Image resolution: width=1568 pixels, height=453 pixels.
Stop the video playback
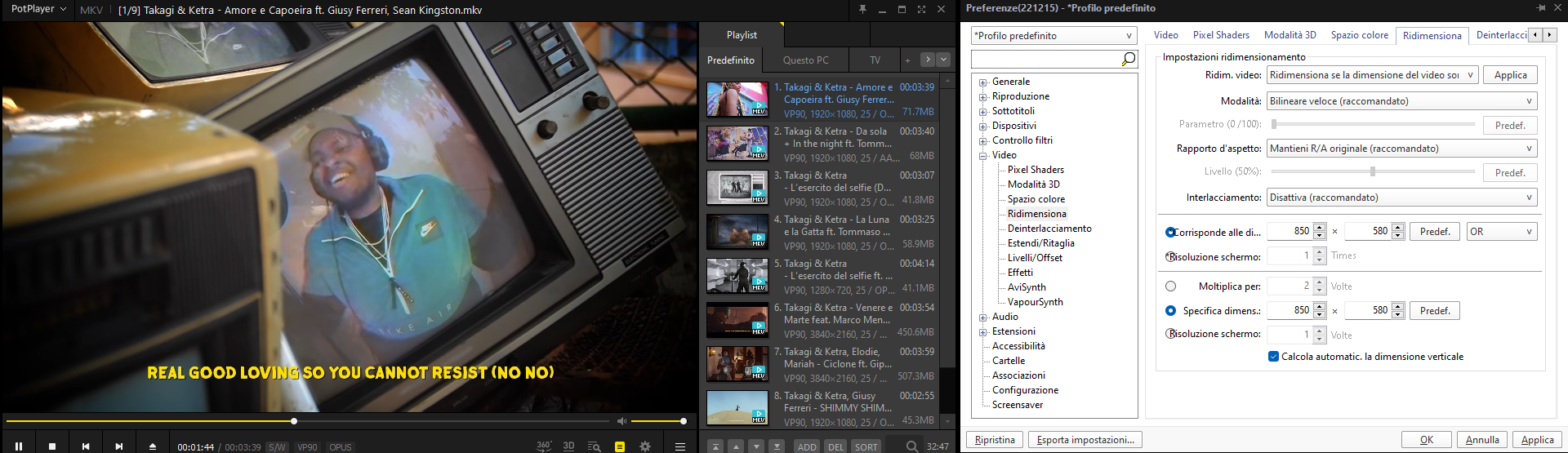(x=52, y=446)
